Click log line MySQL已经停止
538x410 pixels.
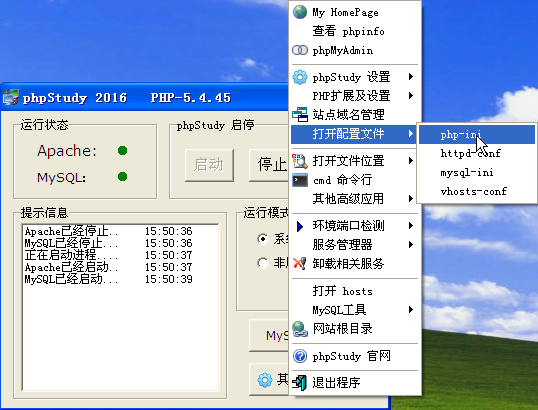point(71,243)
